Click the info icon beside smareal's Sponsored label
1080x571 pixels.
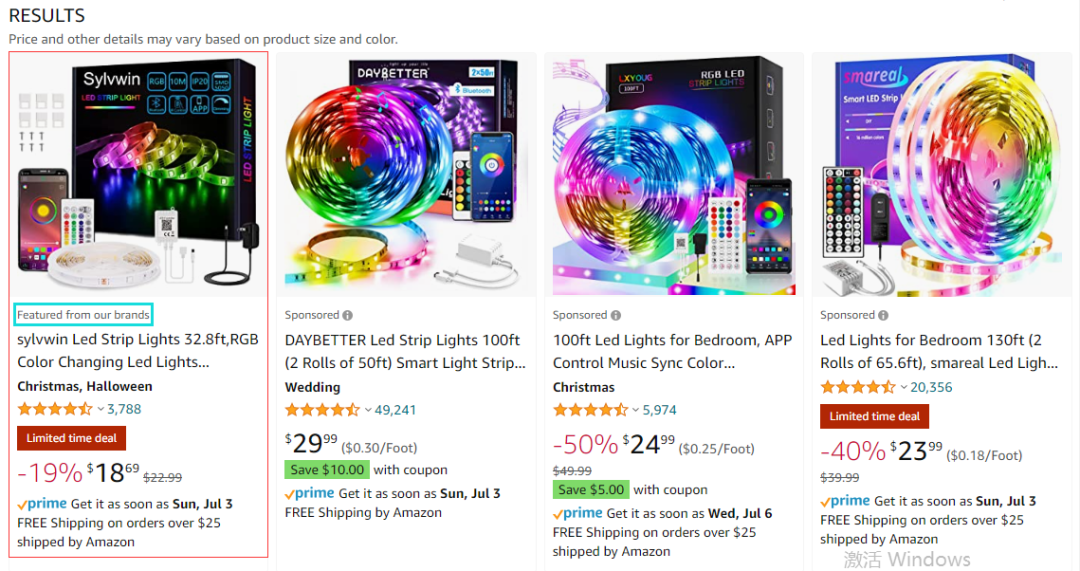pyautogui.click(x=883, y=315)
